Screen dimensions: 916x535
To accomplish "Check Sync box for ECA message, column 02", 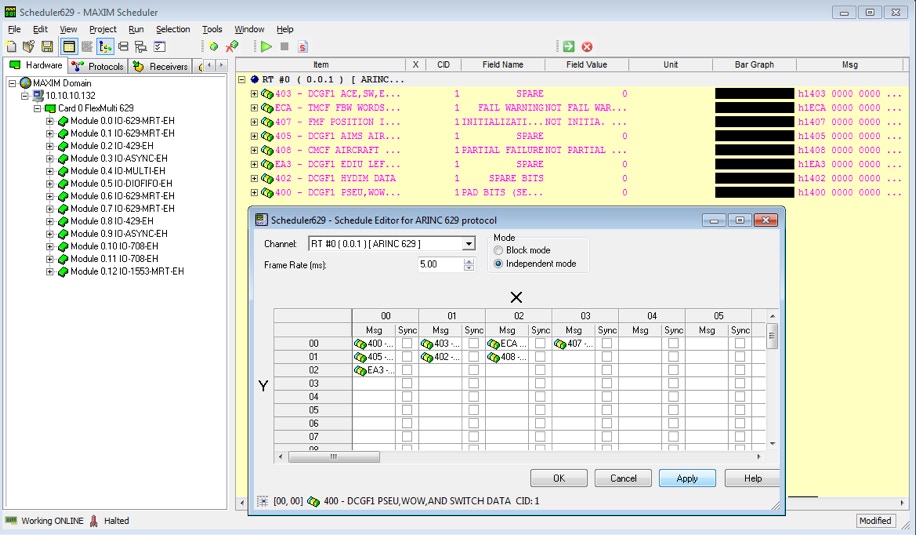I will pyautogui.click(x=540, y=343).
